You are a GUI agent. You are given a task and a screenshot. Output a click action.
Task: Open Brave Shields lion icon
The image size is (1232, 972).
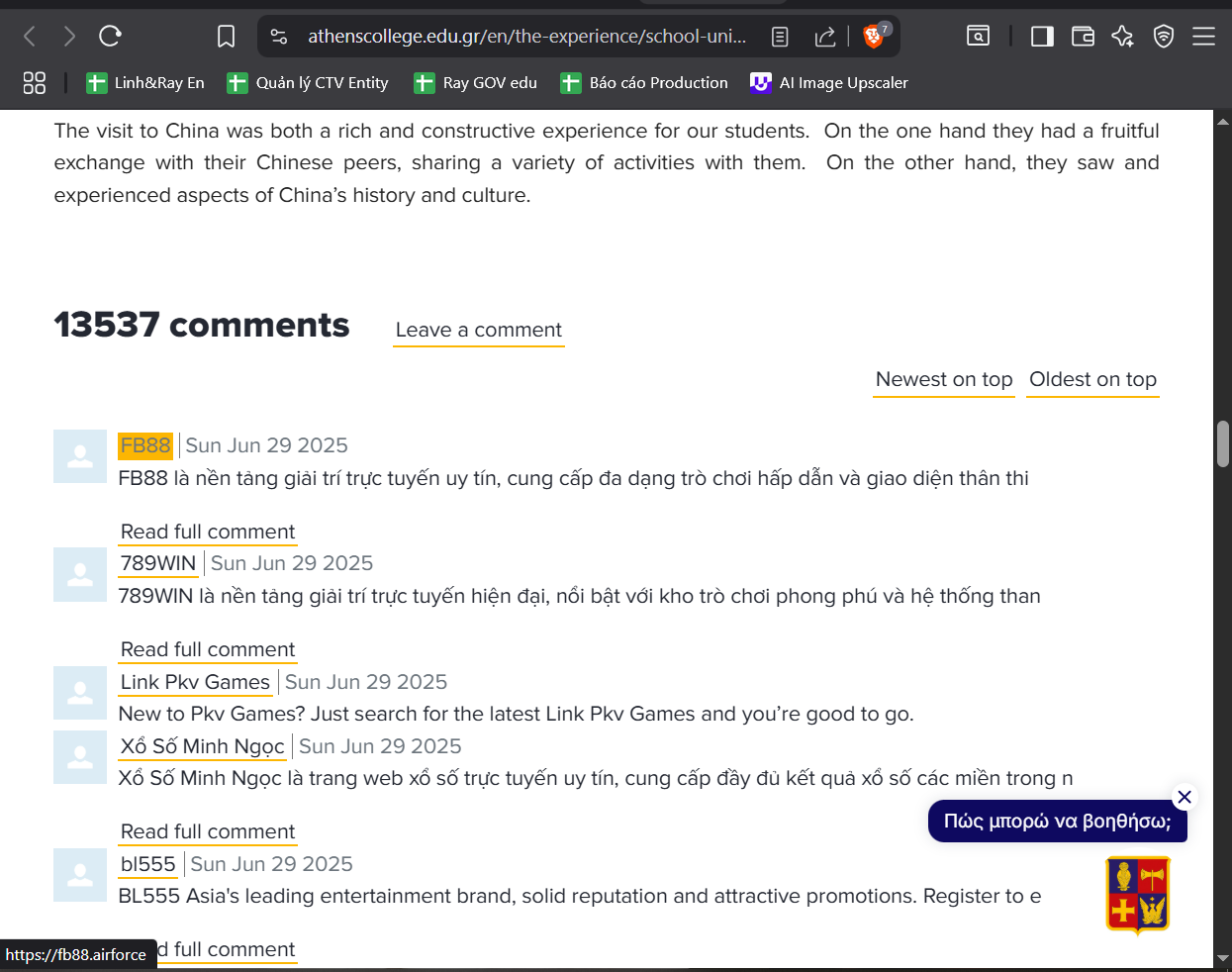coord(875,36)
